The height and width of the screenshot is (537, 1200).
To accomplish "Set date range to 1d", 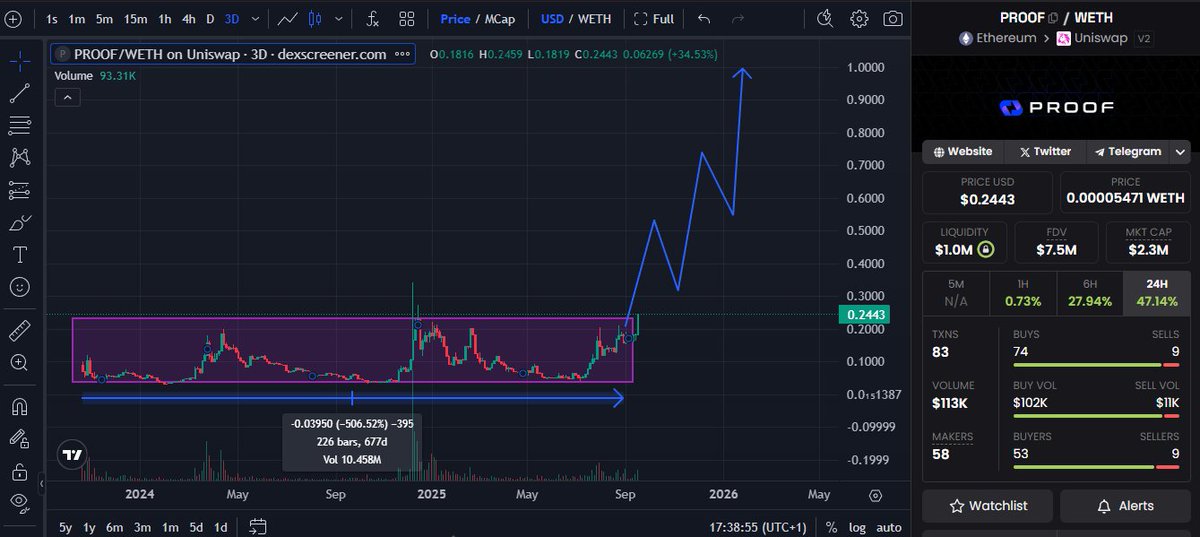I will 221,527.
